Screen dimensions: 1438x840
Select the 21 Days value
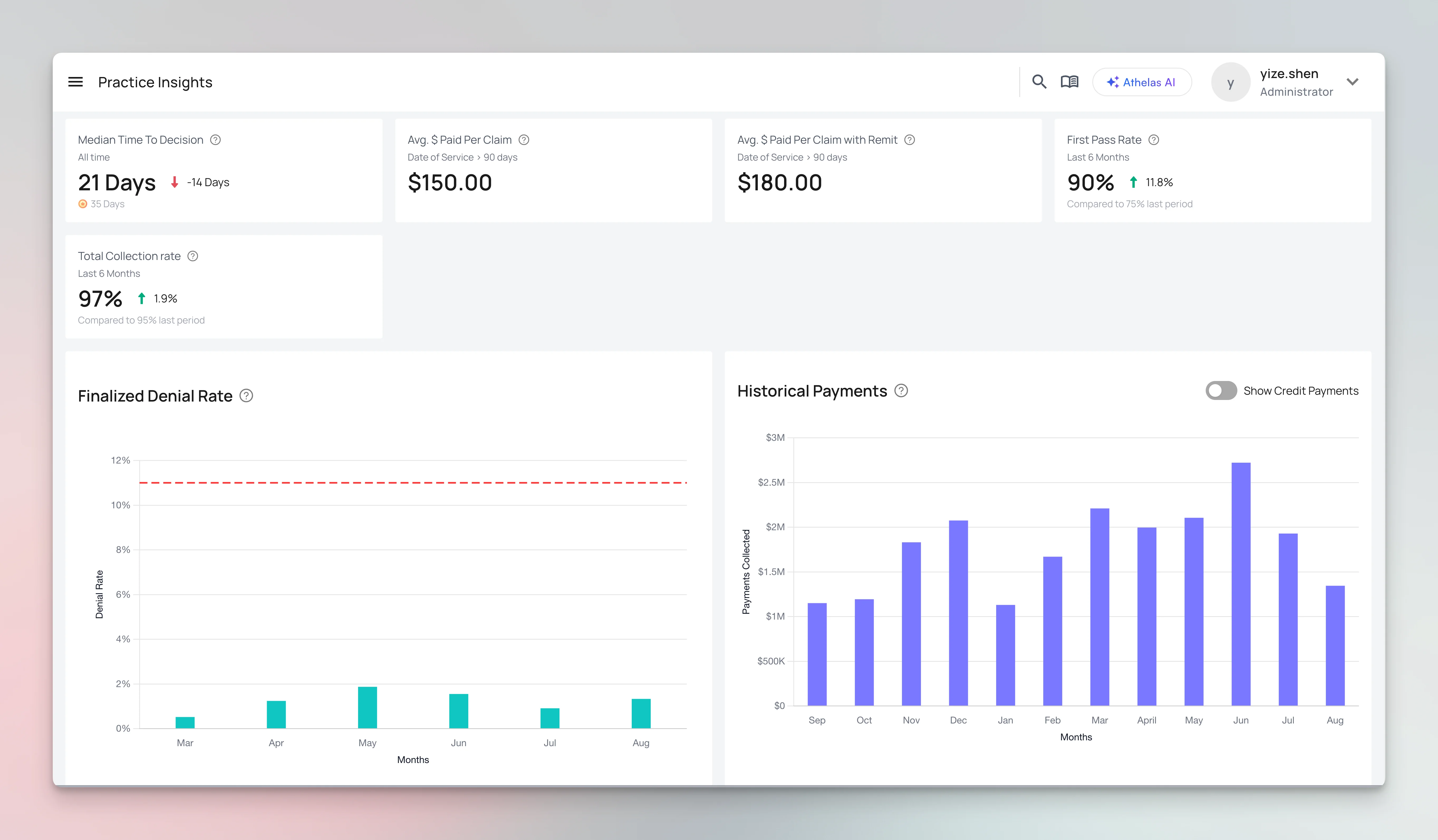pos(117,183)
